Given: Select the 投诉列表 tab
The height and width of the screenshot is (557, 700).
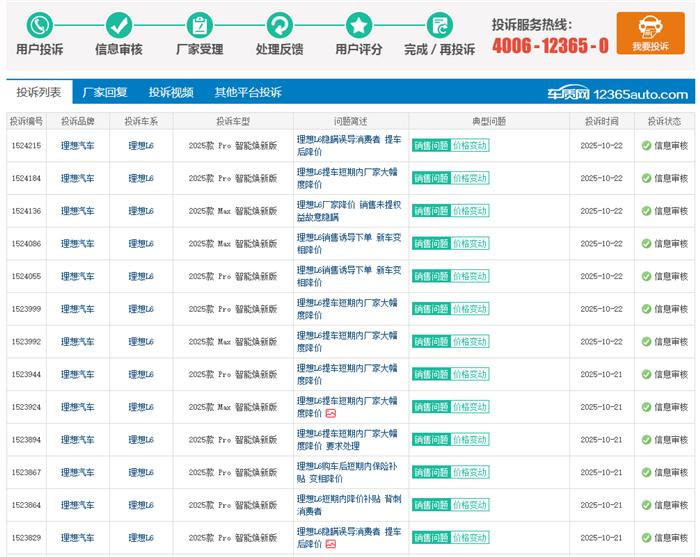Looking at the screenshot, I should tap(38, 92).
